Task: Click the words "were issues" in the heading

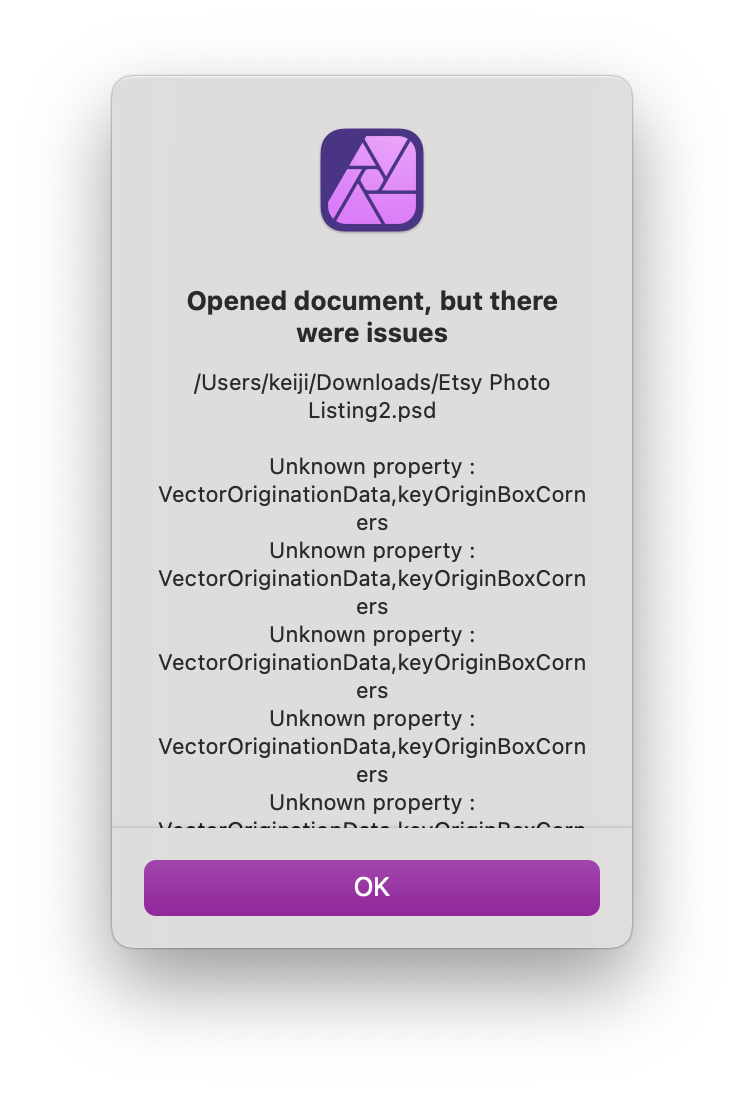Action: [x=372, y=332]
